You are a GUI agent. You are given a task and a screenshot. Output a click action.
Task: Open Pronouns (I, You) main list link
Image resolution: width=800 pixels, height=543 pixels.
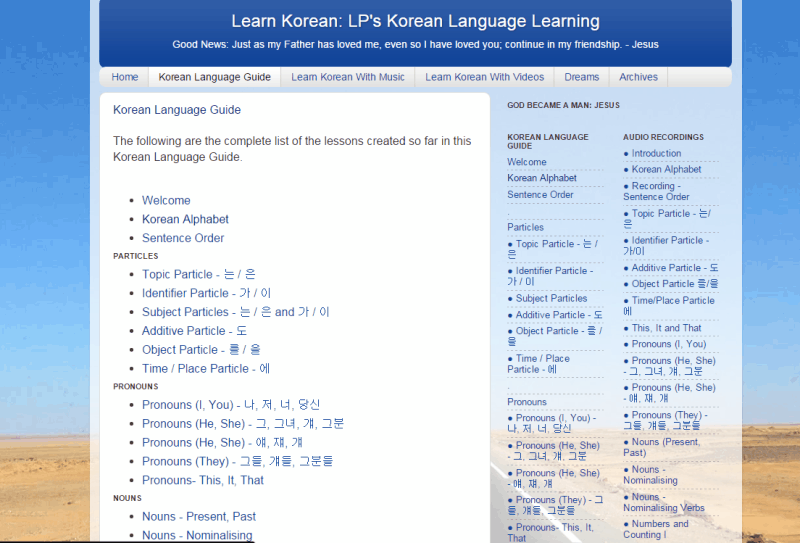click(x=231, y=405)
